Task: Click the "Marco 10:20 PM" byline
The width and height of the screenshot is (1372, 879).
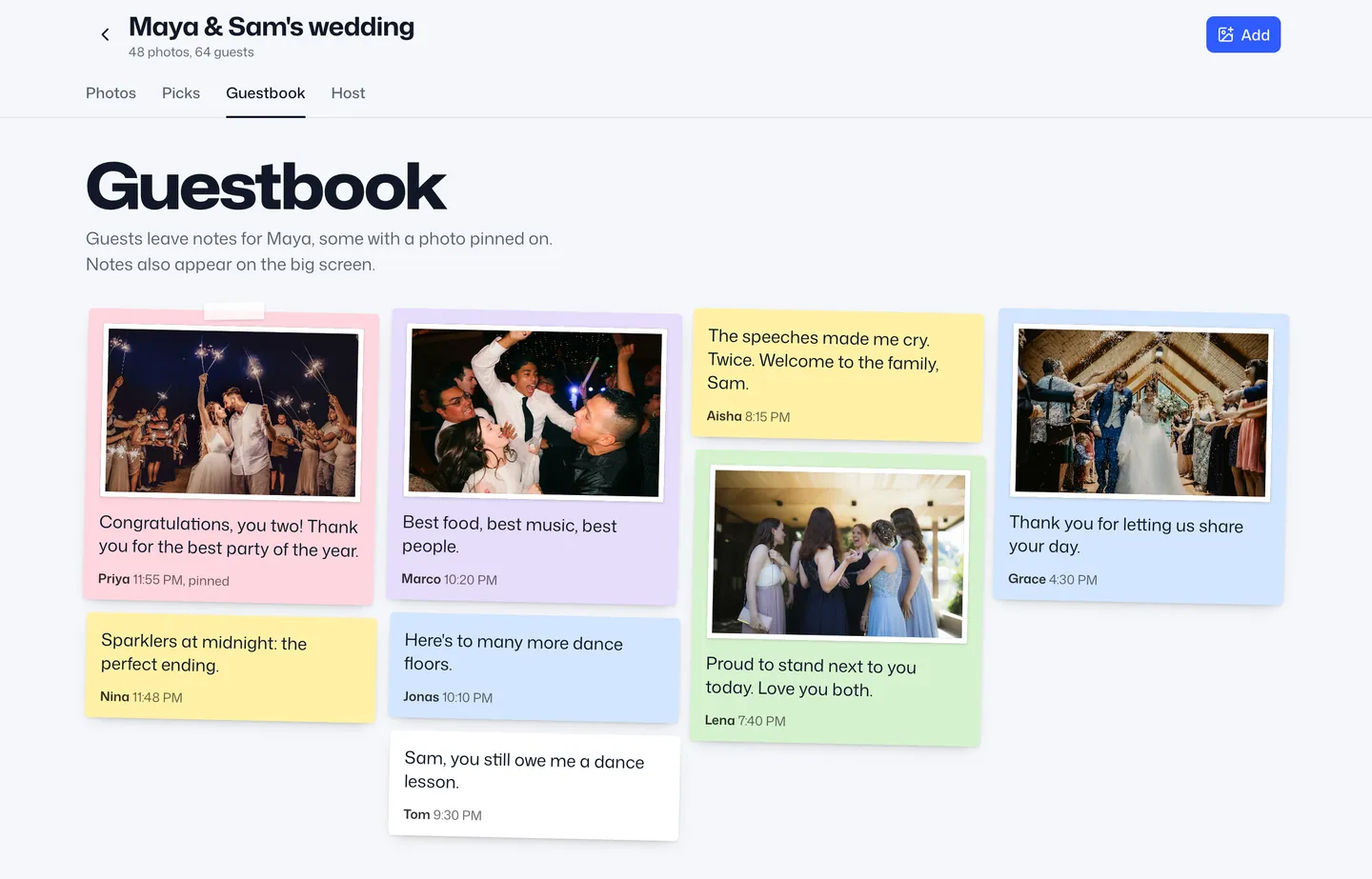Action: 449,579
